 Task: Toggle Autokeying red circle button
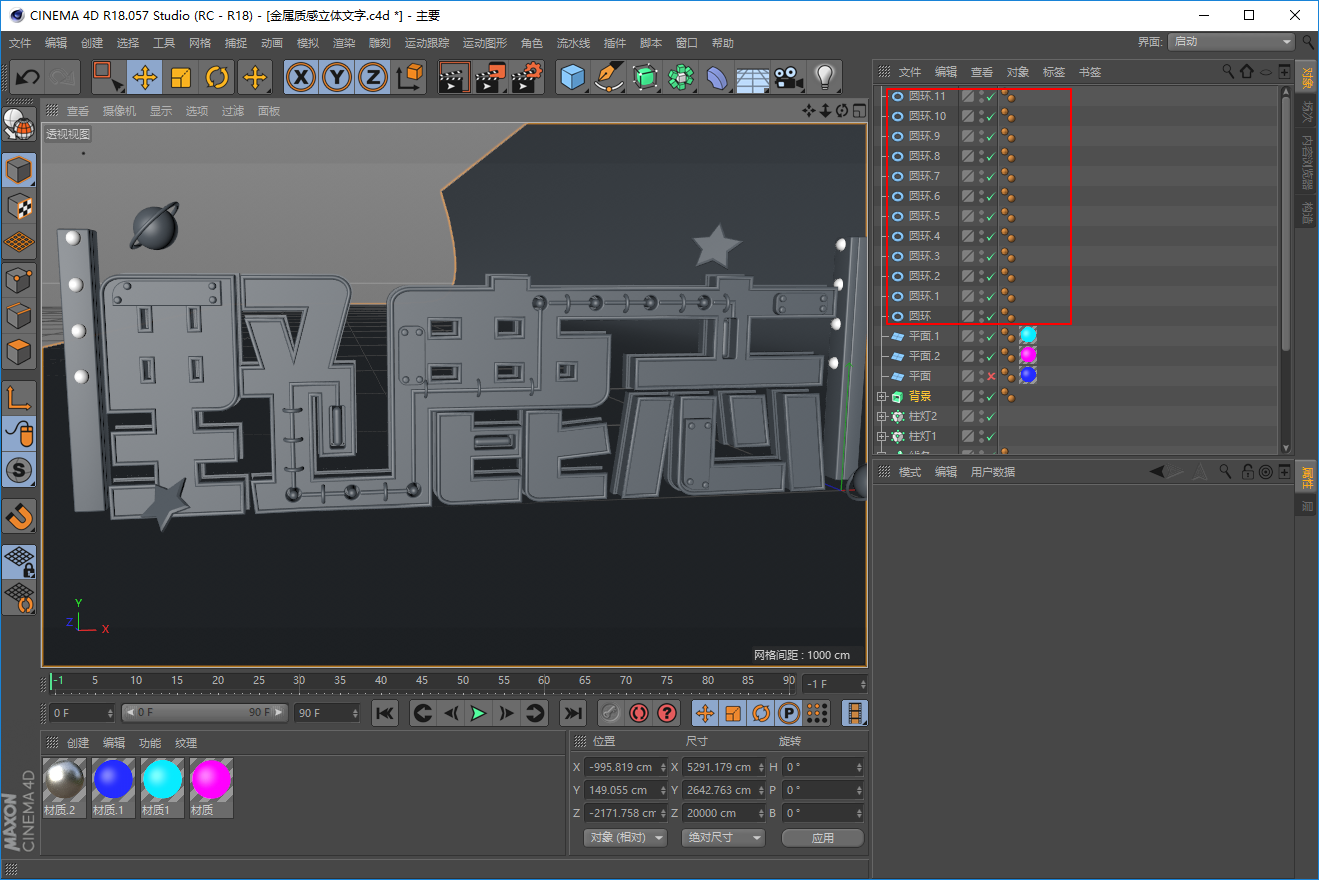[639, 713]
